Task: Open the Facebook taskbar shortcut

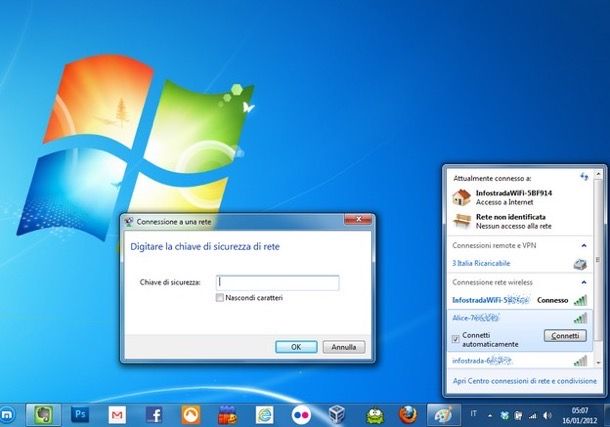Action: click(x=154, y=415)
